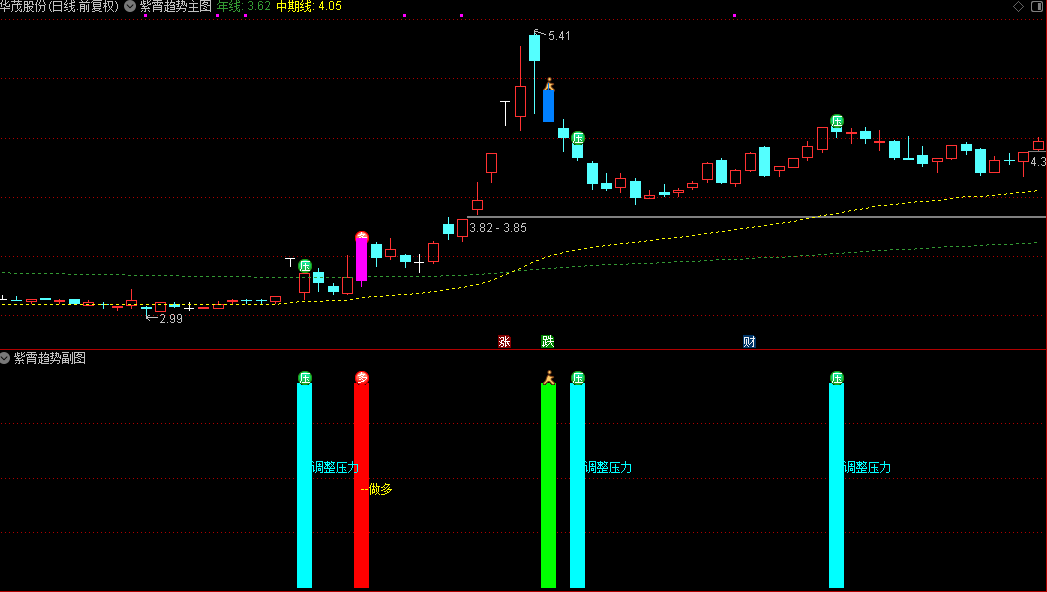1047x592 pixels.
Task: Click the 紫霄趋势主图 indicator name
Action: [x=176, y=6]
